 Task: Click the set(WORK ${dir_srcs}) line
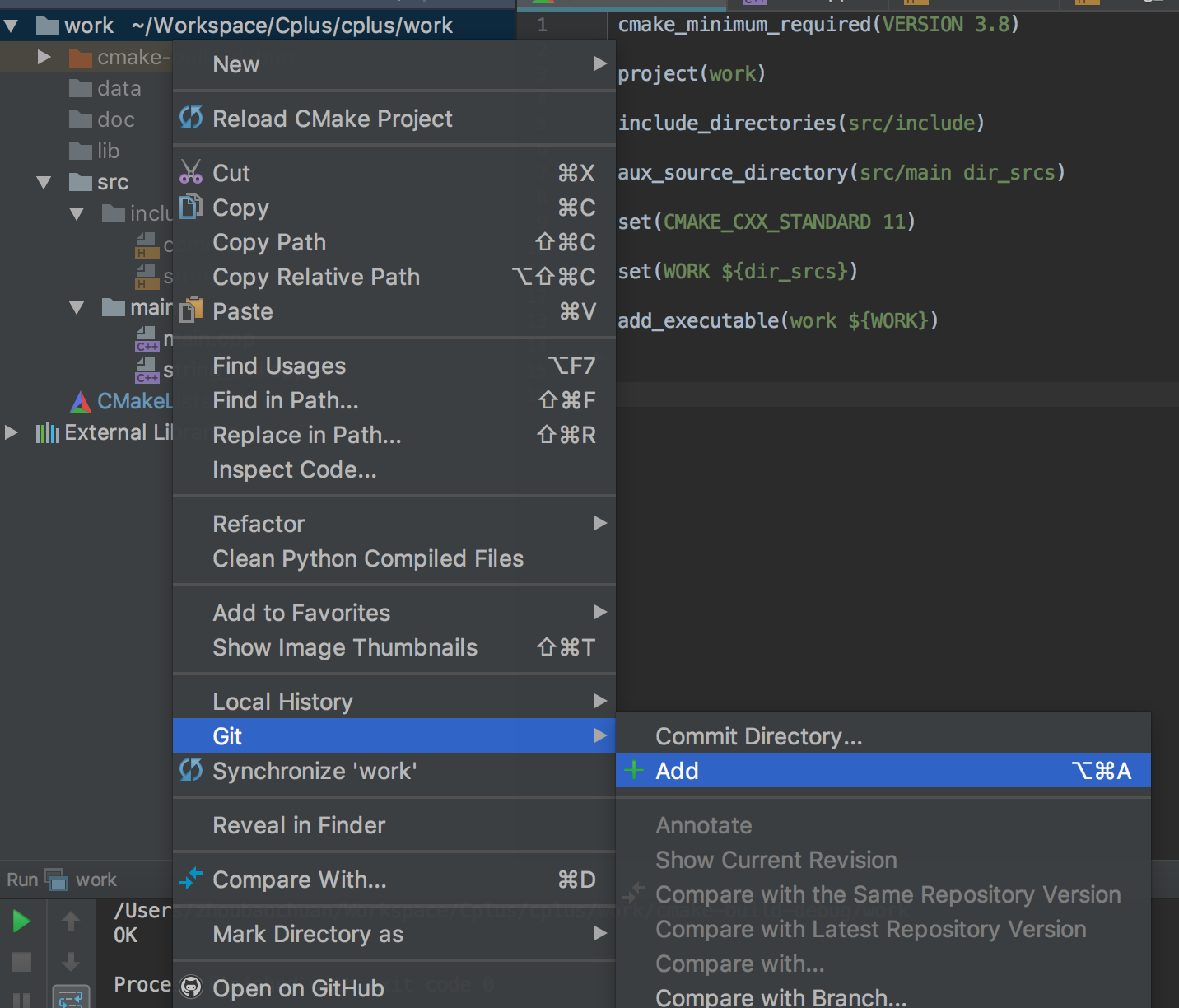pyautogui.click(x=738, y=271)
